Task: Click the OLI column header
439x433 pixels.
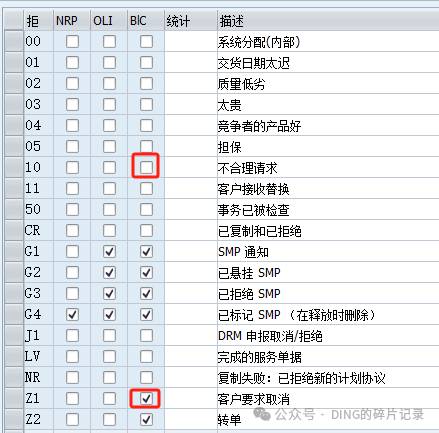Action: coord(109,20)
